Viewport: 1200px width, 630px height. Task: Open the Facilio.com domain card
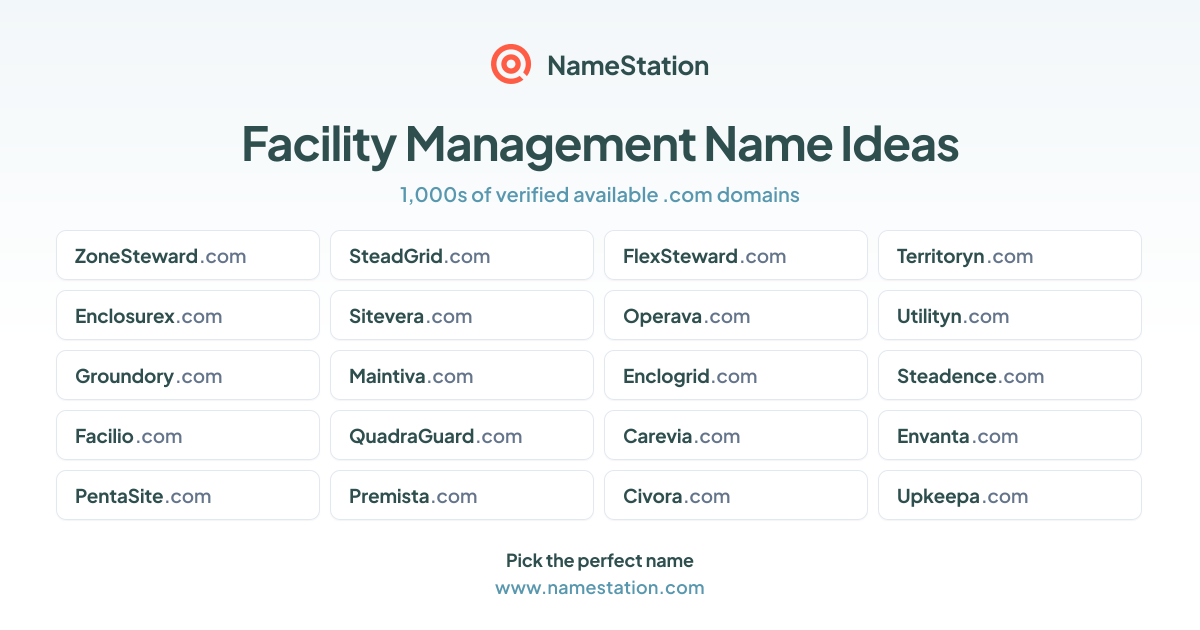click(x=188, y=436)
